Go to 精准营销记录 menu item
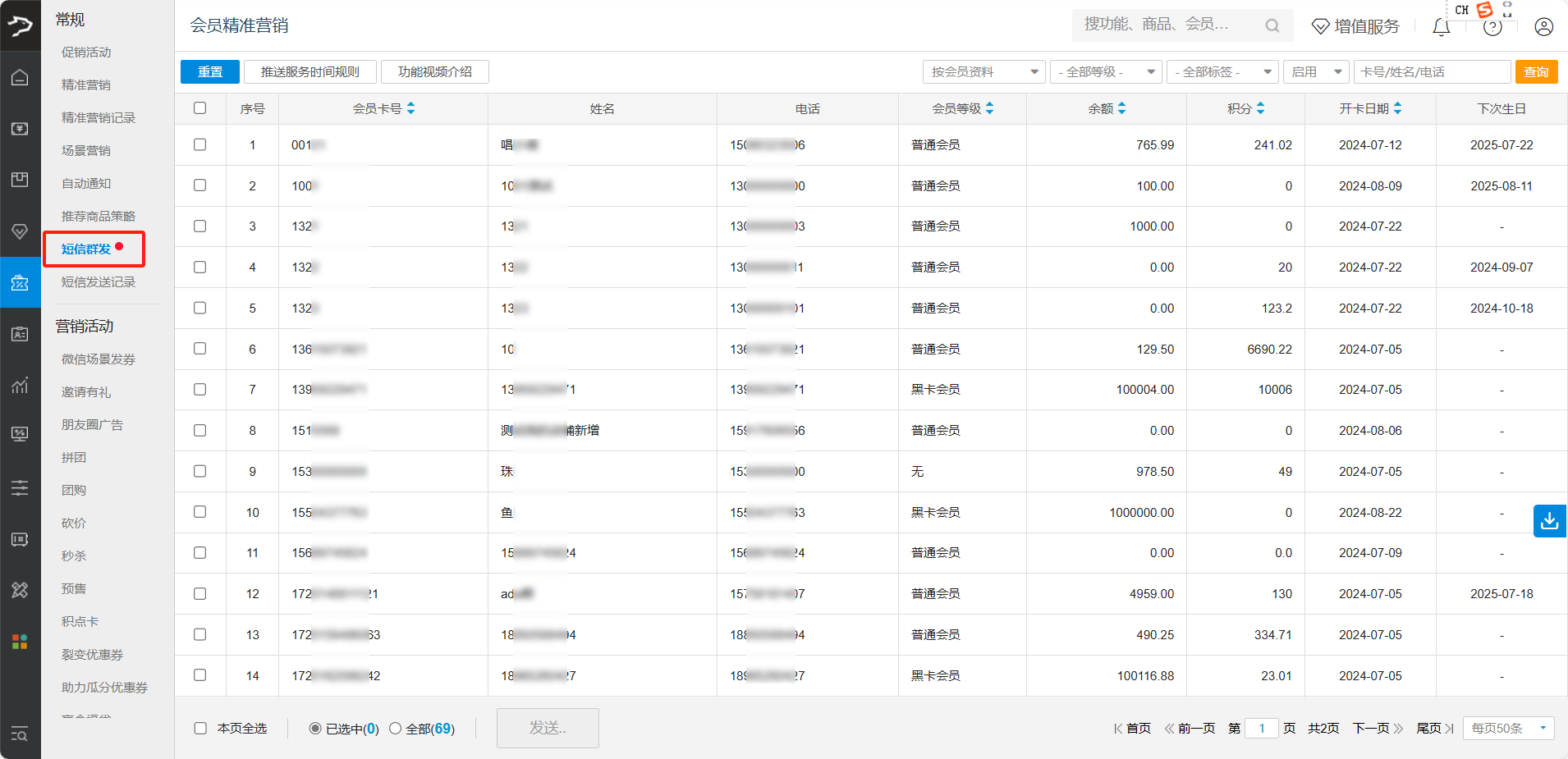This screenshot has height=759, width=1568. tap(99, 118)
